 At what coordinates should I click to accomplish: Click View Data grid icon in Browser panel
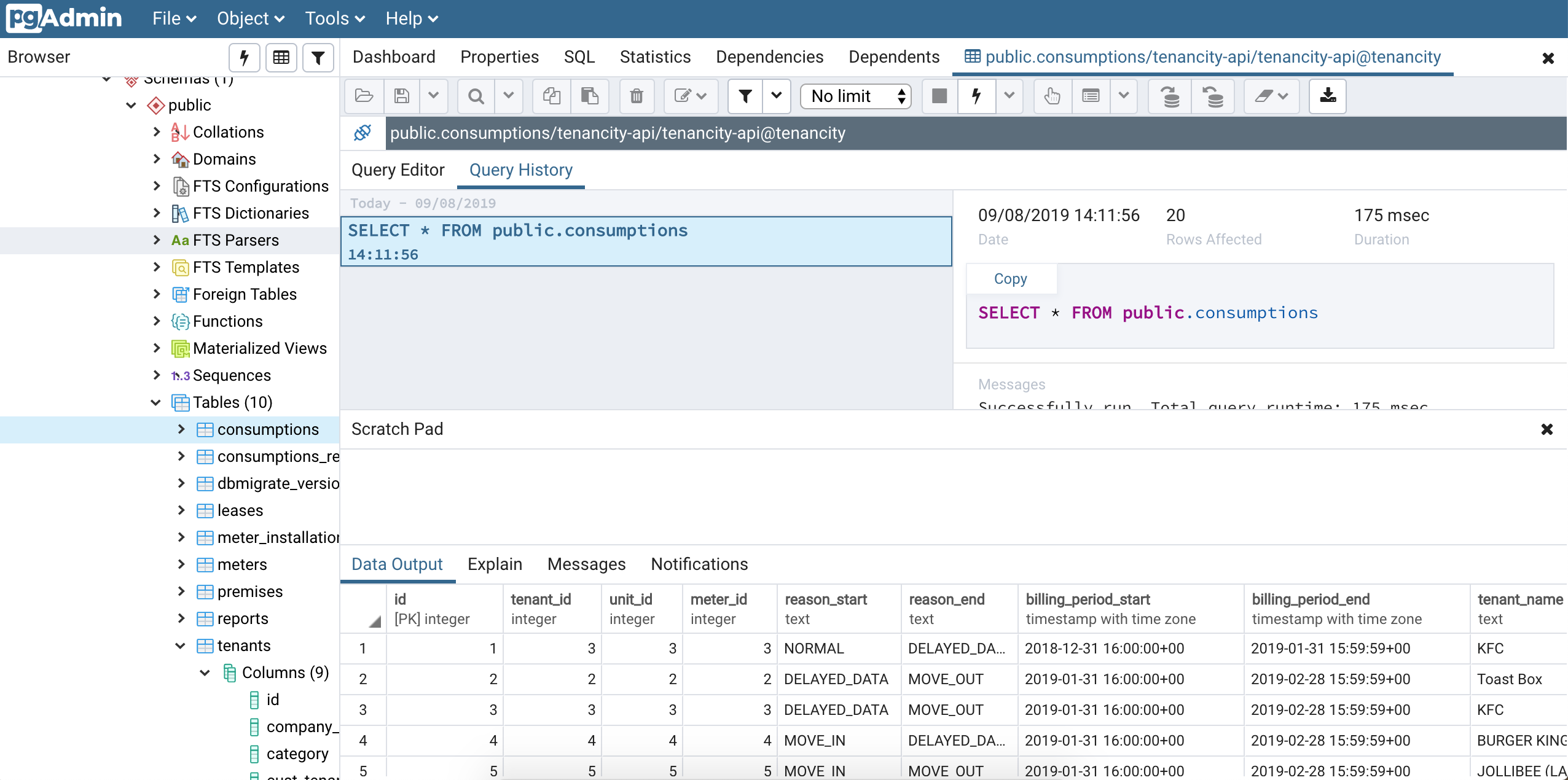coord(281,58)
